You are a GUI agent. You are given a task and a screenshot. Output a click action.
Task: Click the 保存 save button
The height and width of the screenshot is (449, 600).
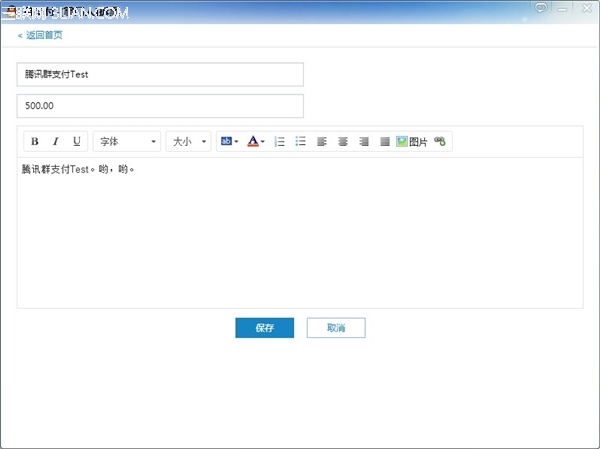click(x=264, y=328)
